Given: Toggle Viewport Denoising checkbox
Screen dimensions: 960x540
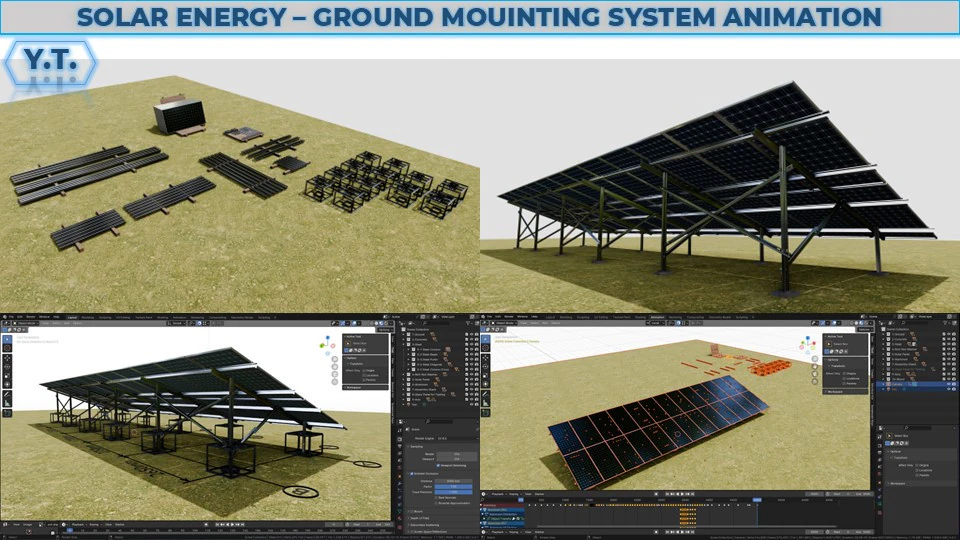Looking at the screenshot, I should [438, 466].
